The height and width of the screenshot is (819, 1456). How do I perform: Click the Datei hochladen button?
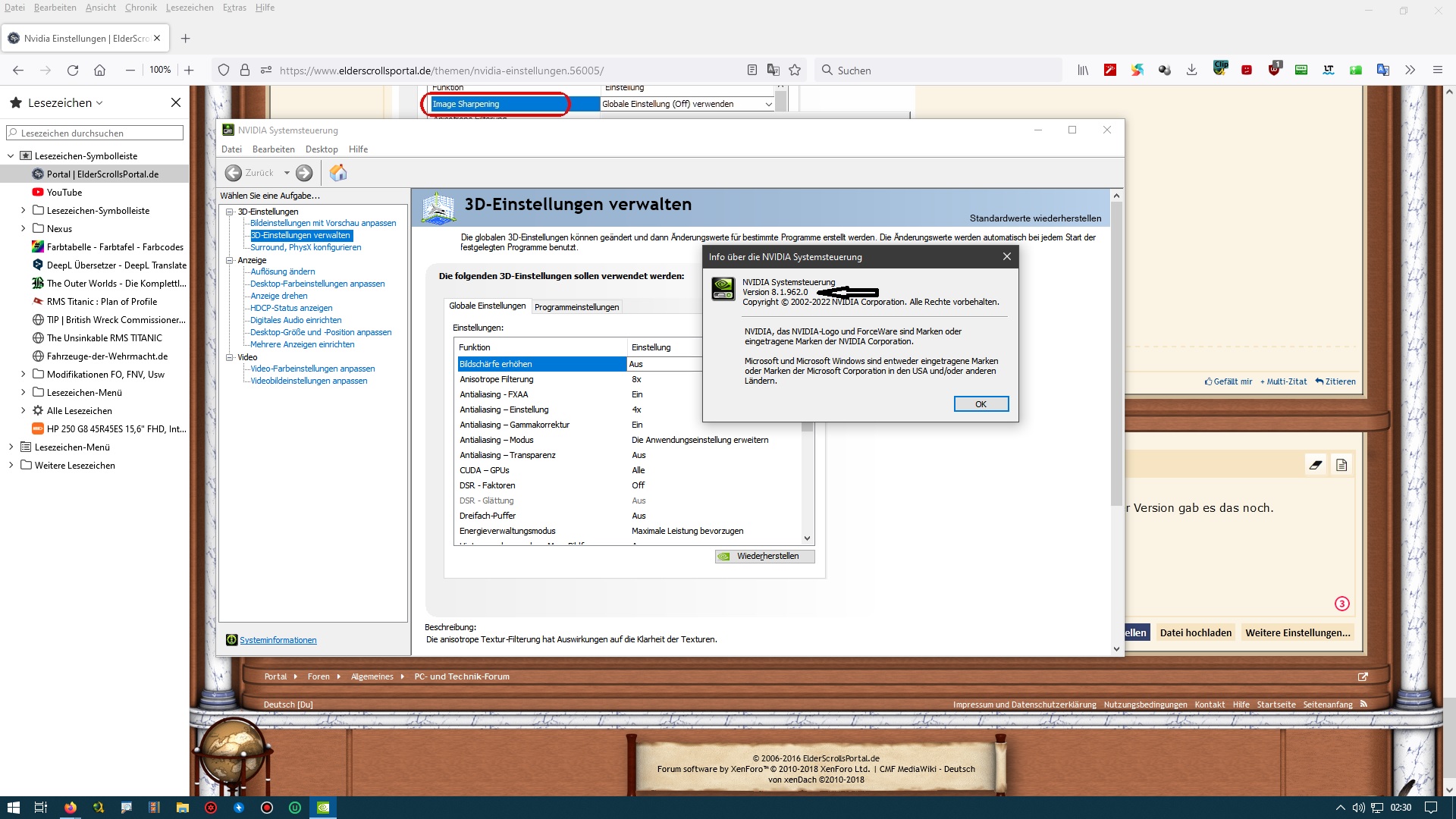click(x=1195, y=632)
